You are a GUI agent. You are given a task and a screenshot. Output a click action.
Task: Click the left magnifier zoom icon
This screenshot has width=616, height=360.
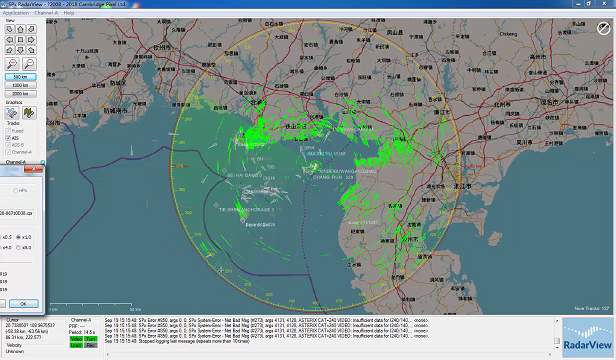pyautogui.click(x=13, y=64)
